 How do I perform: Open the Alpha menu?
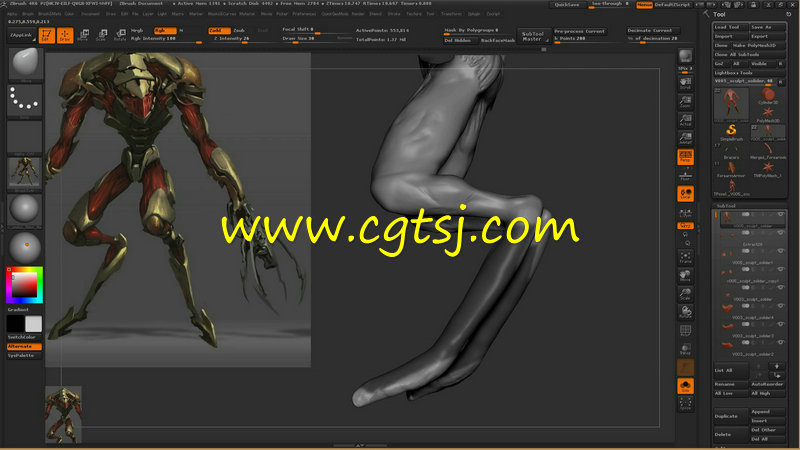click(12, 14)
